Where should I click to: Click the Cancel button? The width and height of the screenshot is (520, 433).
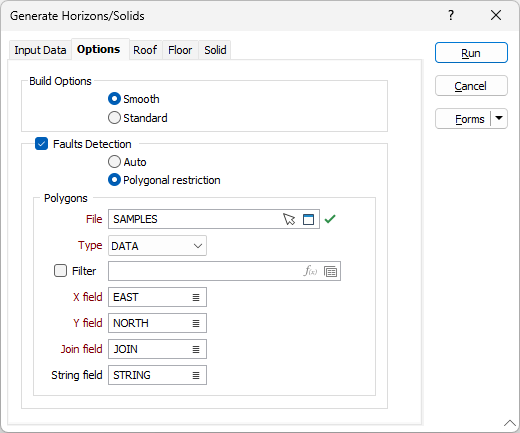[471, 86]
